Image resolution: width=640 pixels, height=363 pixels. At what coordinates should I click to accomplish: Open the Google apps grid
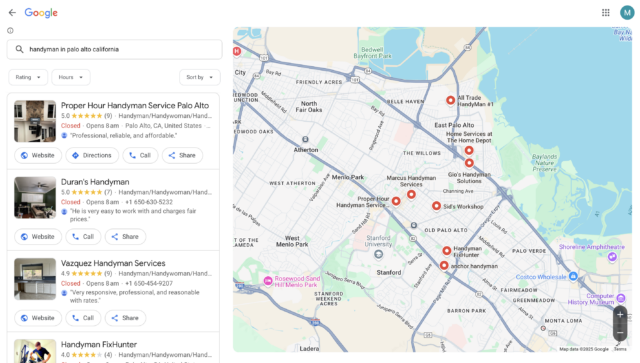coord(606,13)
